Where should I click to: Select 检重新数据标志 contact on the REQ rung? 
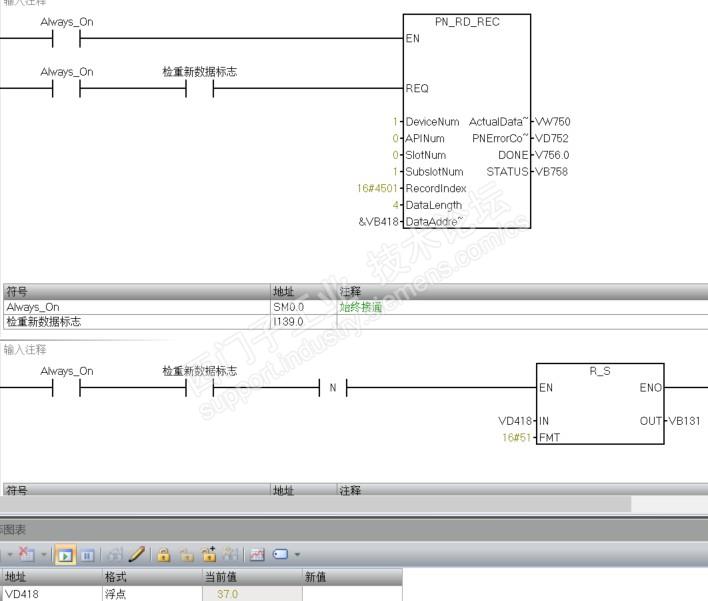200,89
